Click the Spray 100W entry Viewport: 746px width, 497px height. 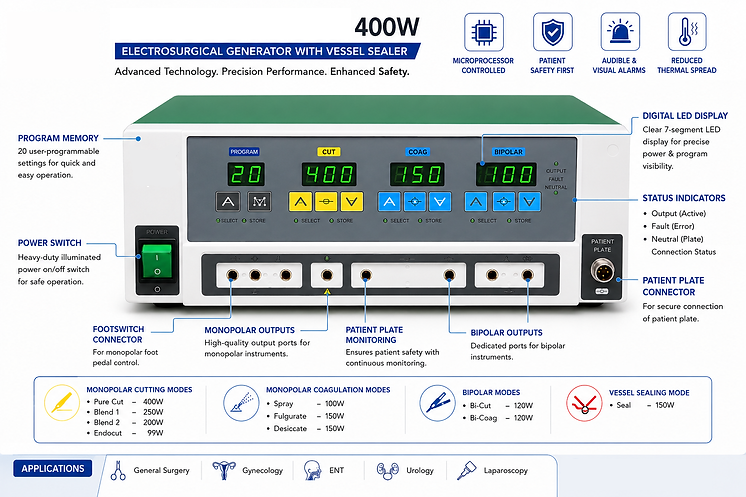[x=305, y=404]
